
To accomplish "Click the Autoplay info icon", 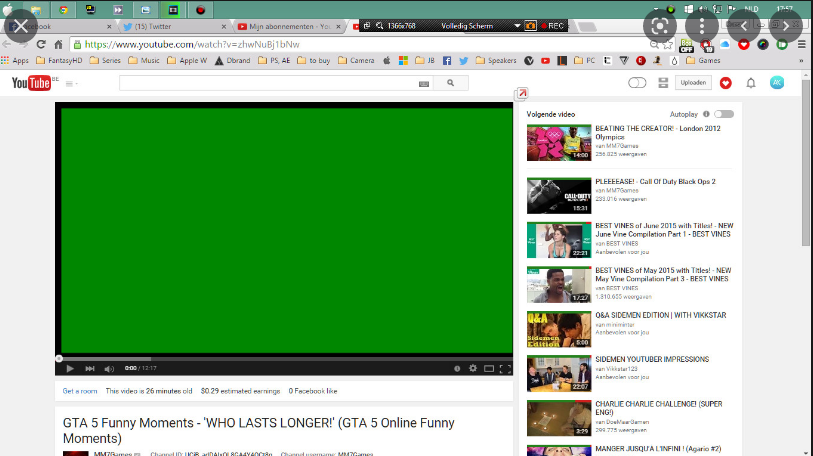I will tap(706, 114).
